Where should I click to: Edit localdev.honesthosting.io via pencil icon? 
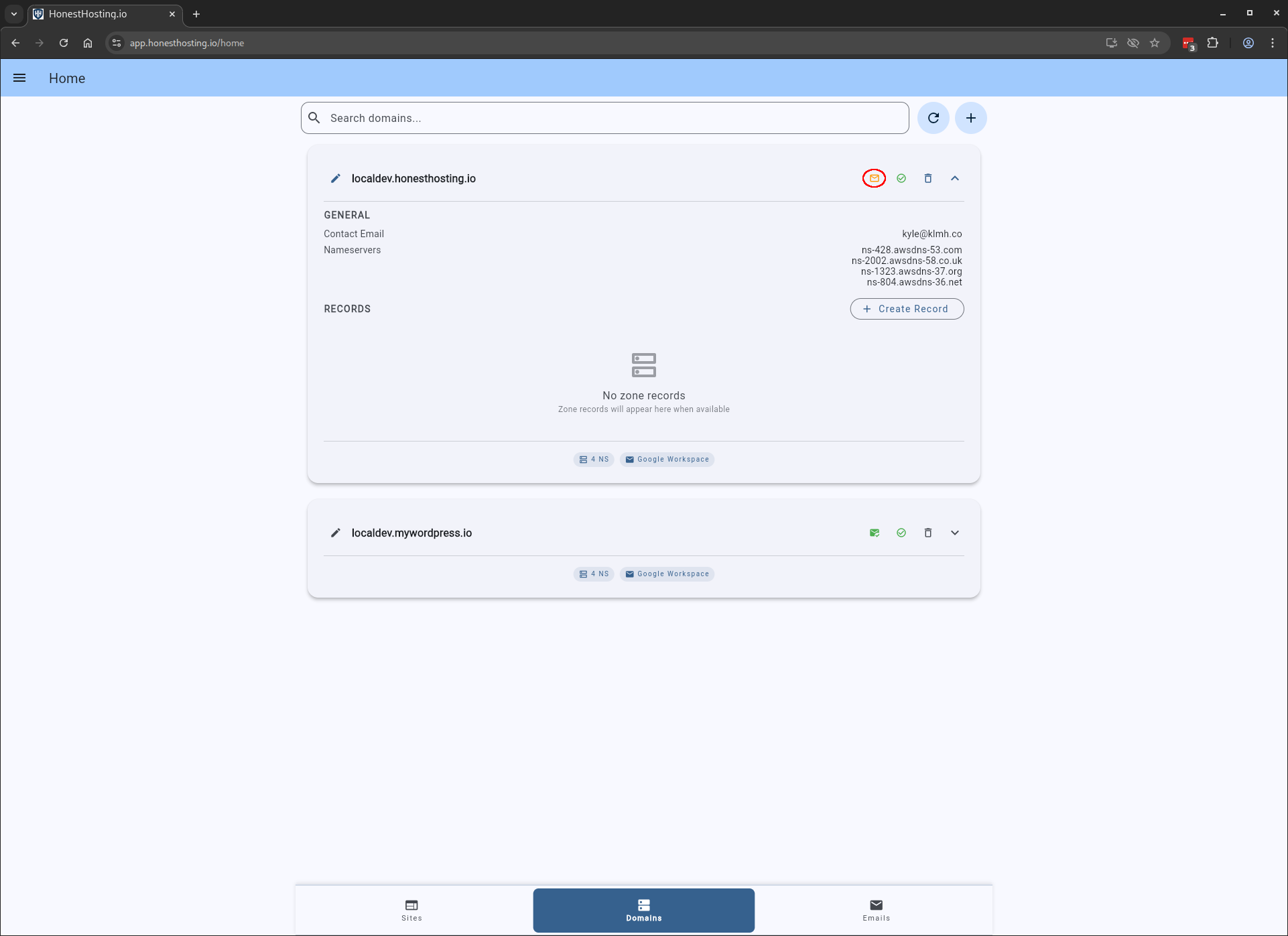336,178
